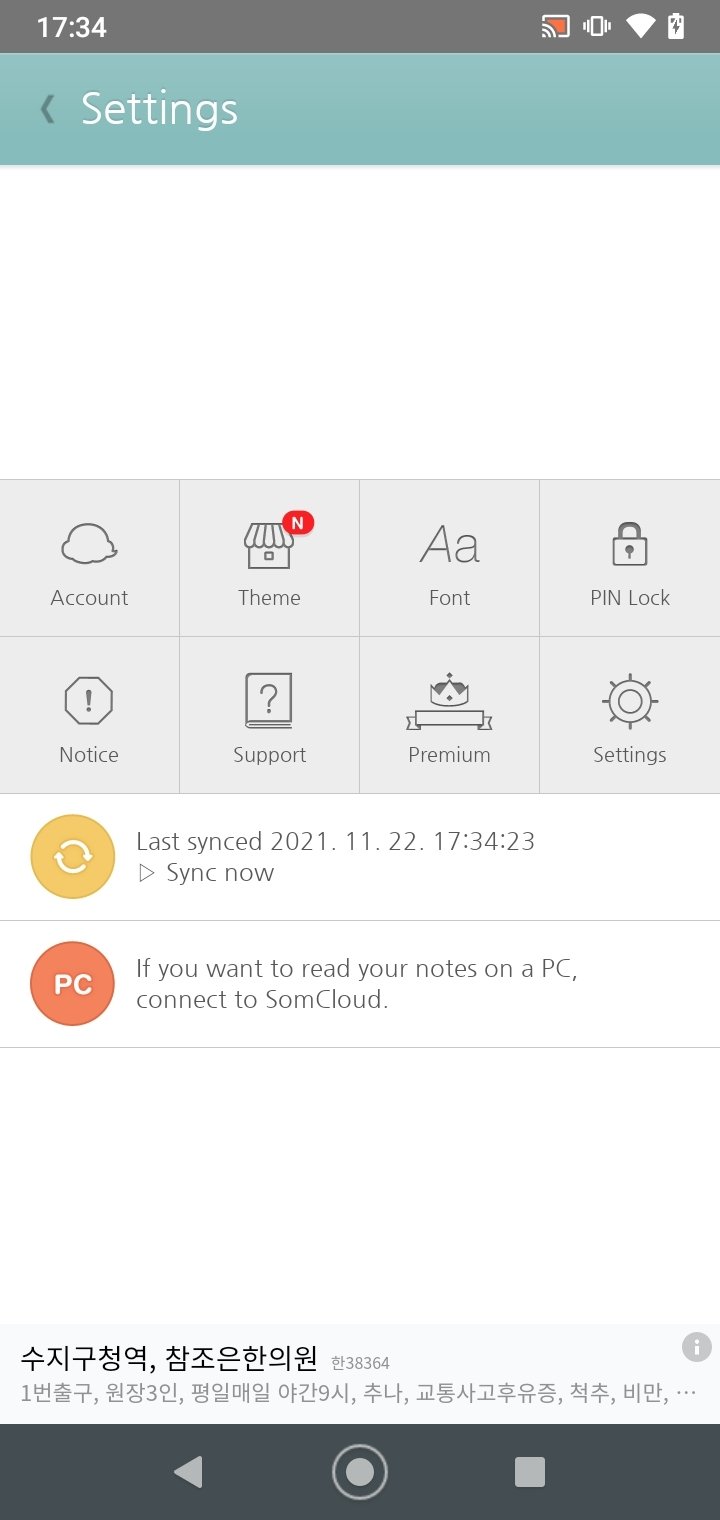Open the Korean clinic advertisement banner
Screen dimensions: 720x1520
coord(360,1374)
